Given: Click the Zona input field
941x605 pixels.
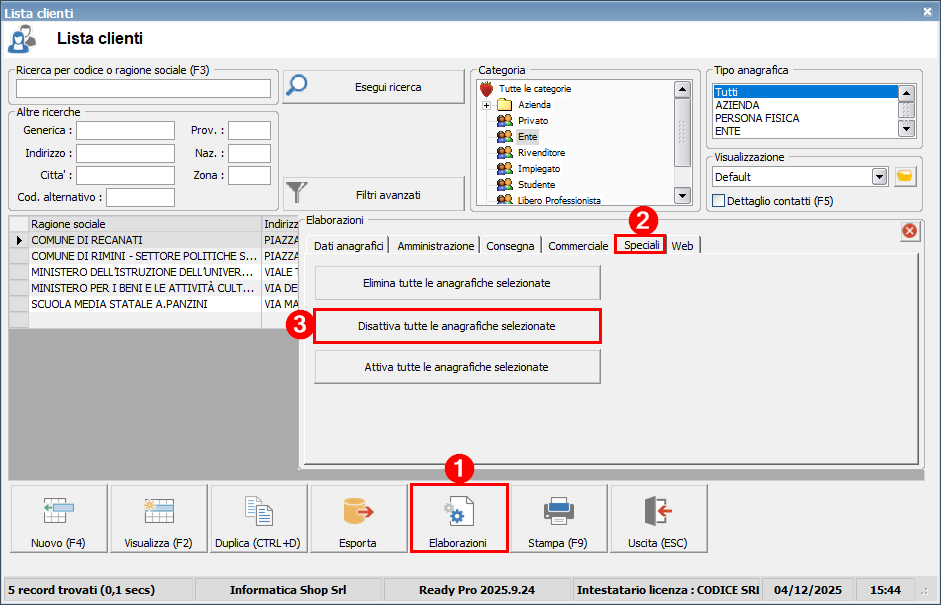Looking at the screenshot, I should 249,175.
